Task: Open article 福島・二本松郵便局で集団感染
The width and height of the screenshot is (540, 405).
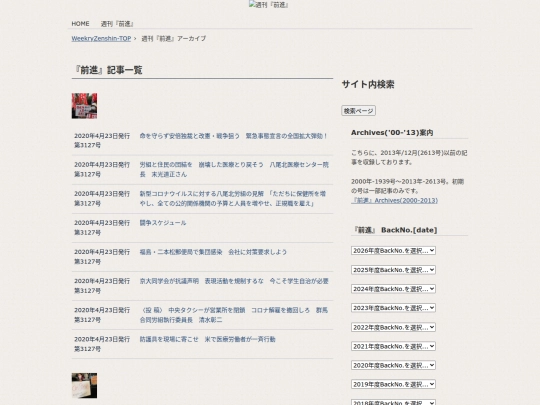Action: [213, 252]
